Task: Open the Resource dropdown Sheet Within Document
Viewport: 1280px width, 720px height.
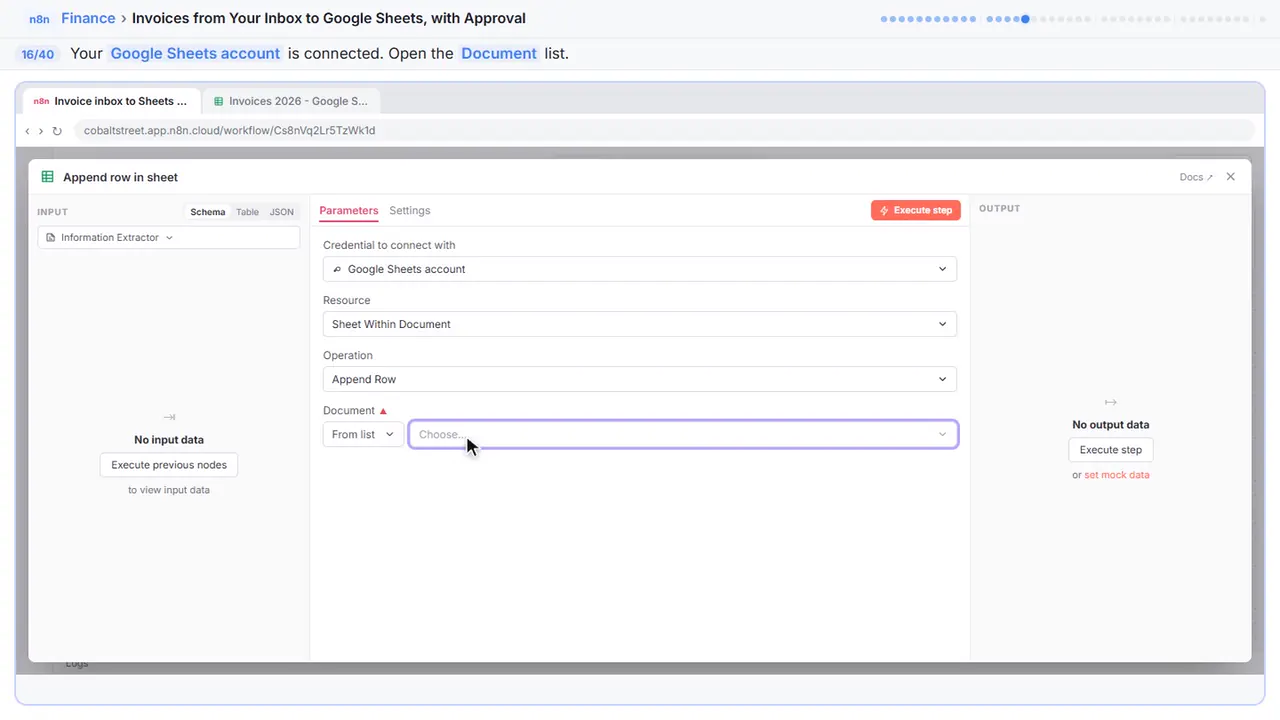Action: (x=640, y=324)
